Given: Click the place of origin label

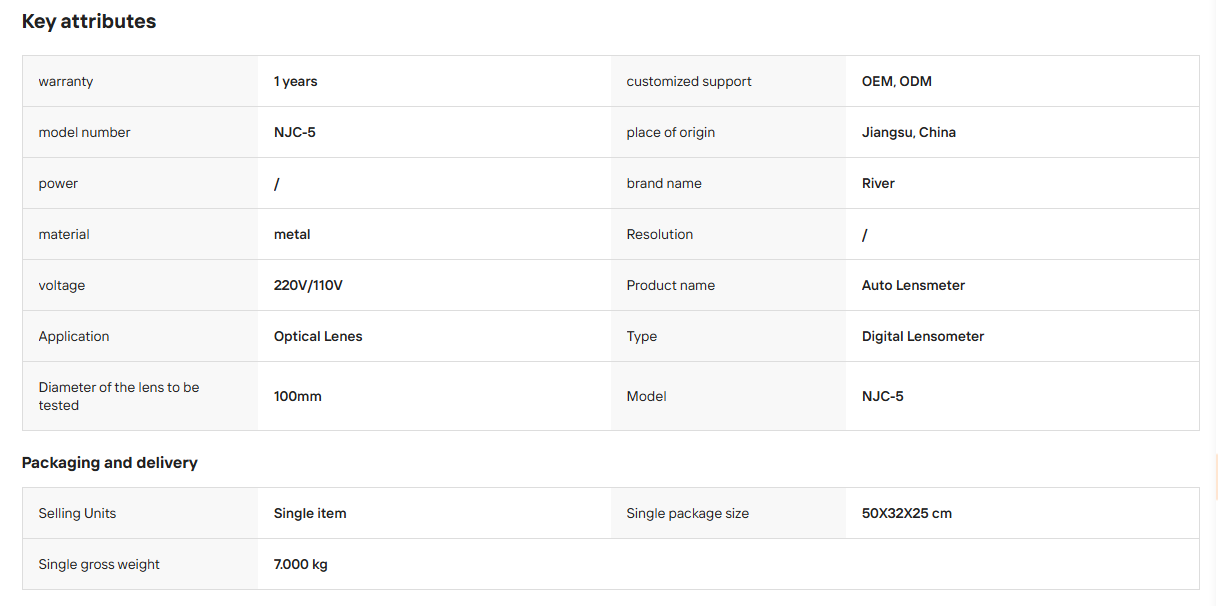Looking at the screenshot, I should (671, 132).
